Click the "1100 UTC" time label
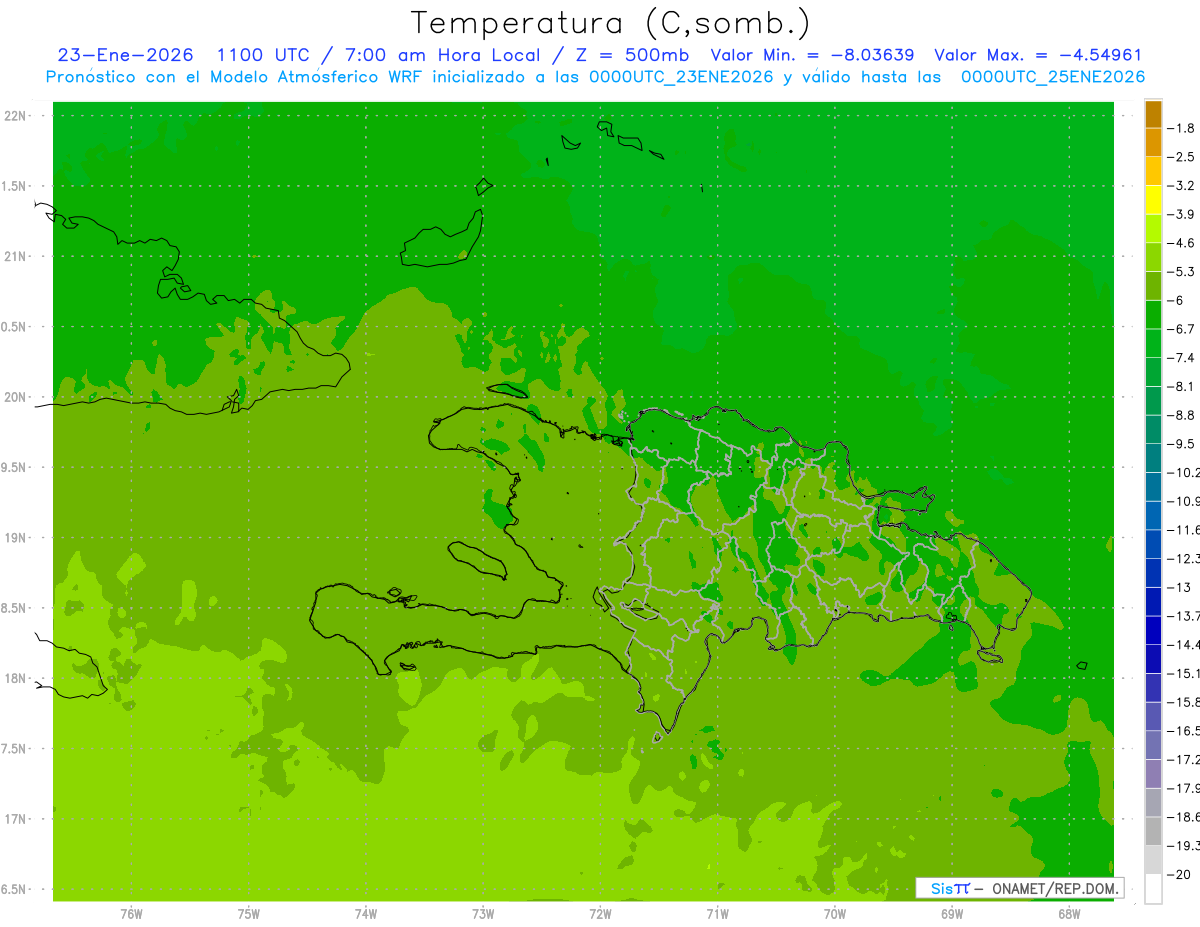 (261, 55)
